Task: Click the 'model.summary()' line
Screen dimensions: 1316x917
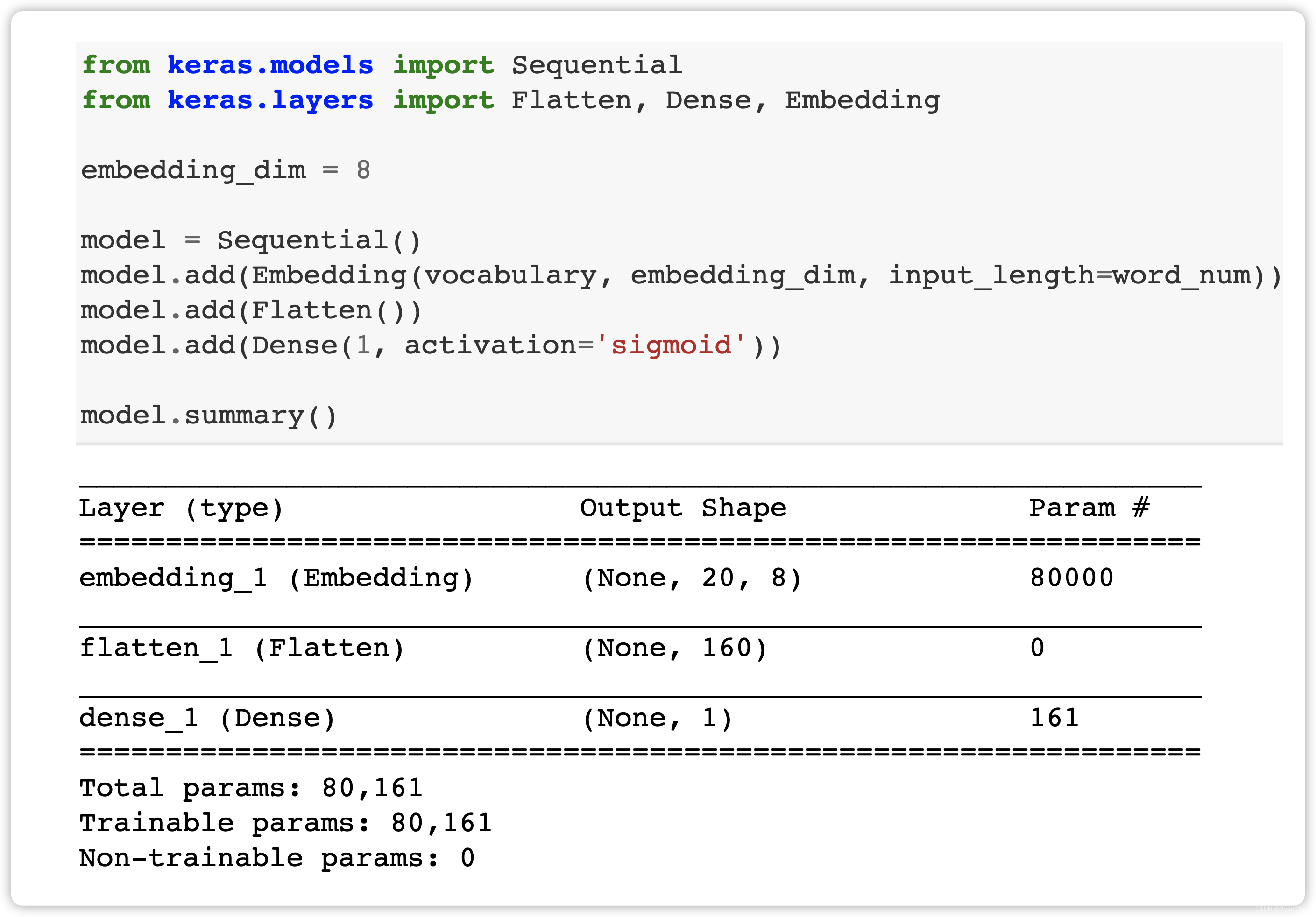Action: pos(209,416)
